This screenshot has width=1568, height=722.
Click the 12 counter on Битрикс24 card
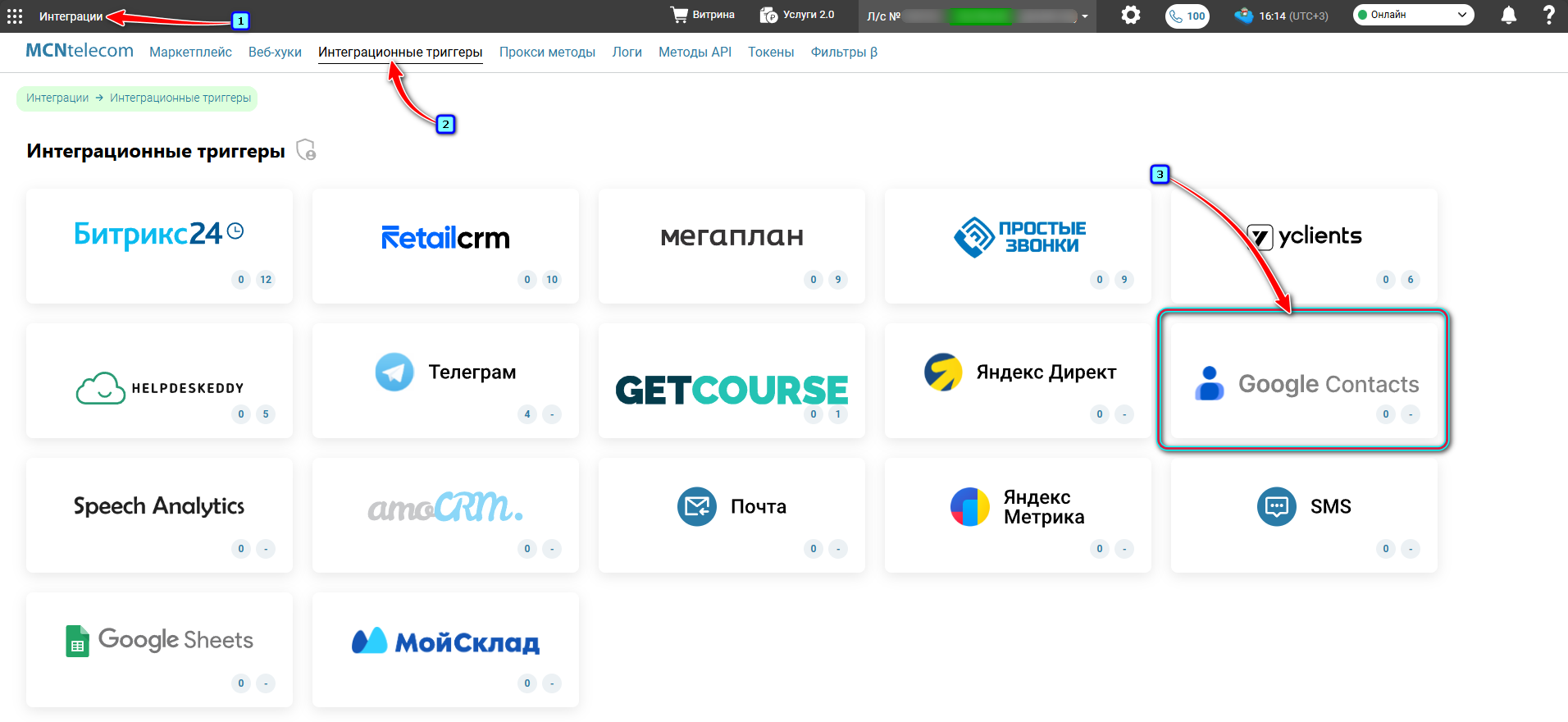coord(266,280)
